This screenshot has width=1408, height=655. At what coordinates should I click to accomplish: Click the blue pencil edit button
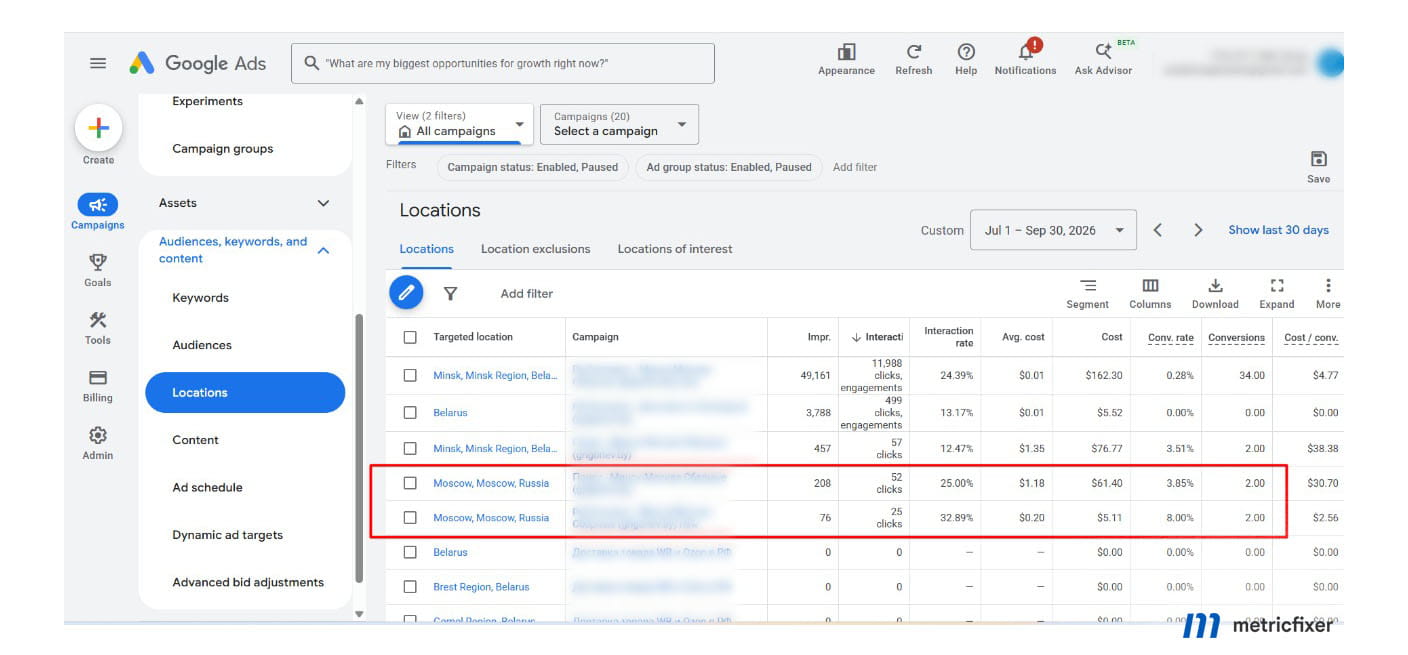point(406,293)
